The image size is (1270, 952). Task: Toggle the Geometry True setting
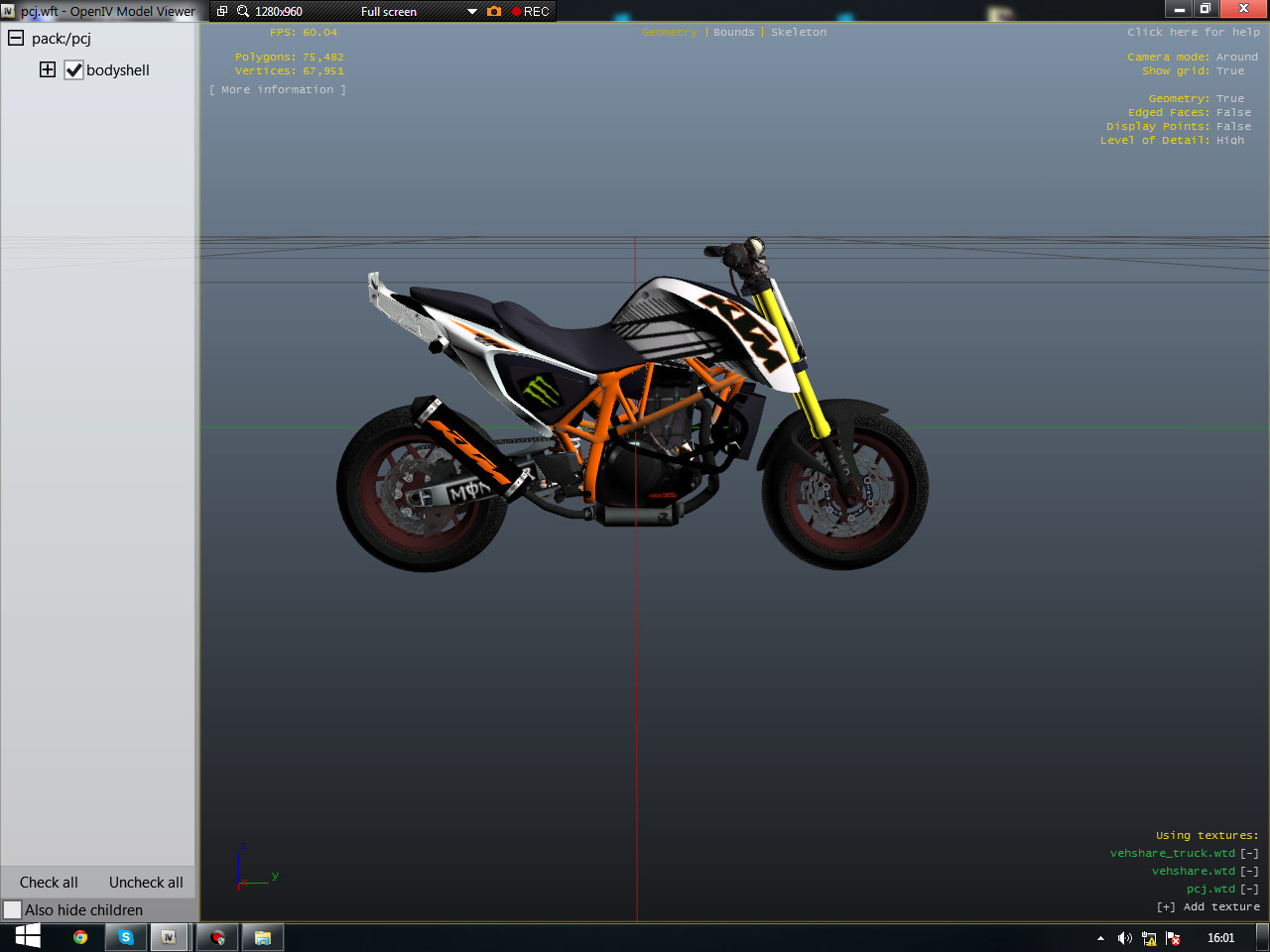coord(1197,98)
